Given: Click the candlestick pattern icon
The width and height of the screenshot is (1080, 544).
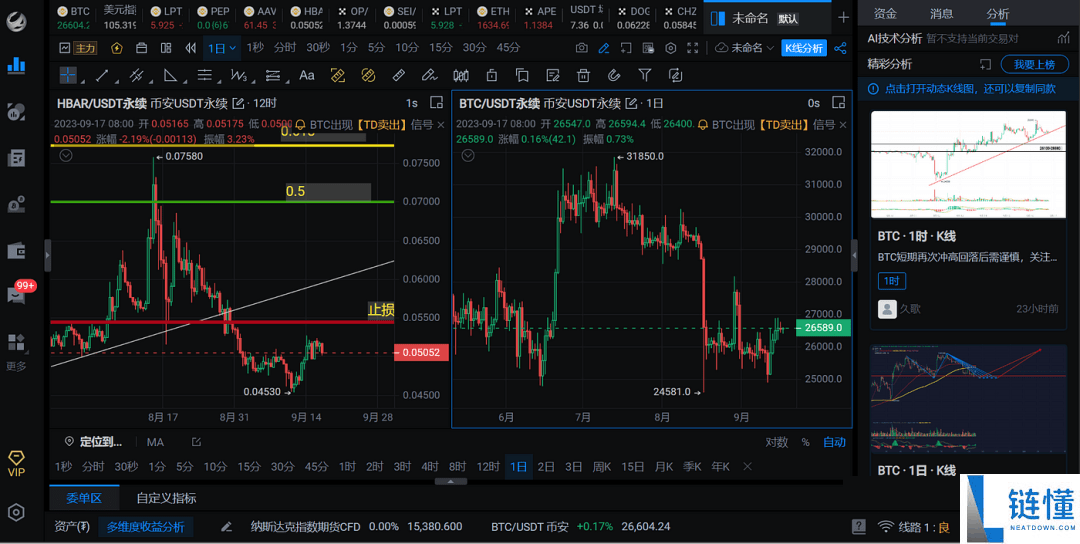Looking at the screenshot, I should [x=461, y=75].
